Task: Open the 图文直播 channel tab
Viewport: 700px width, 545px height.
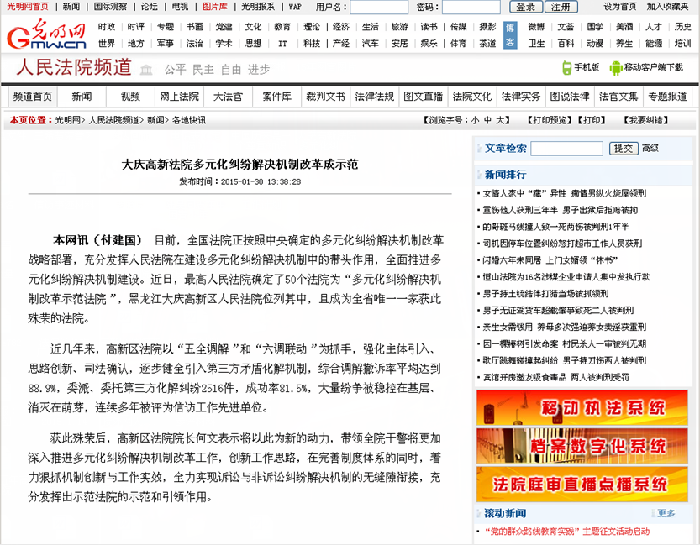Action: coord(423,97)
